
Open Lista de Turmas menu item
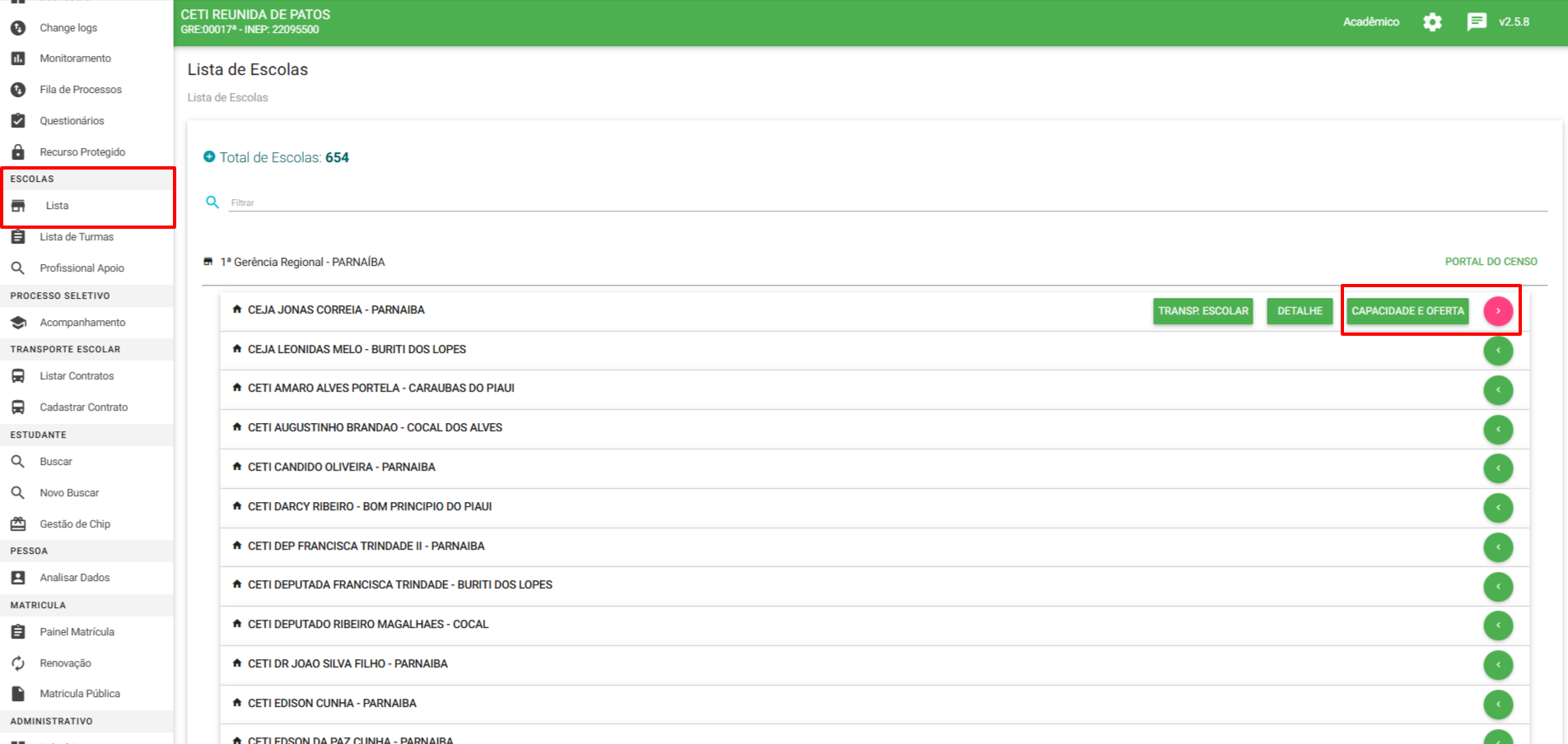click(77, 237)
